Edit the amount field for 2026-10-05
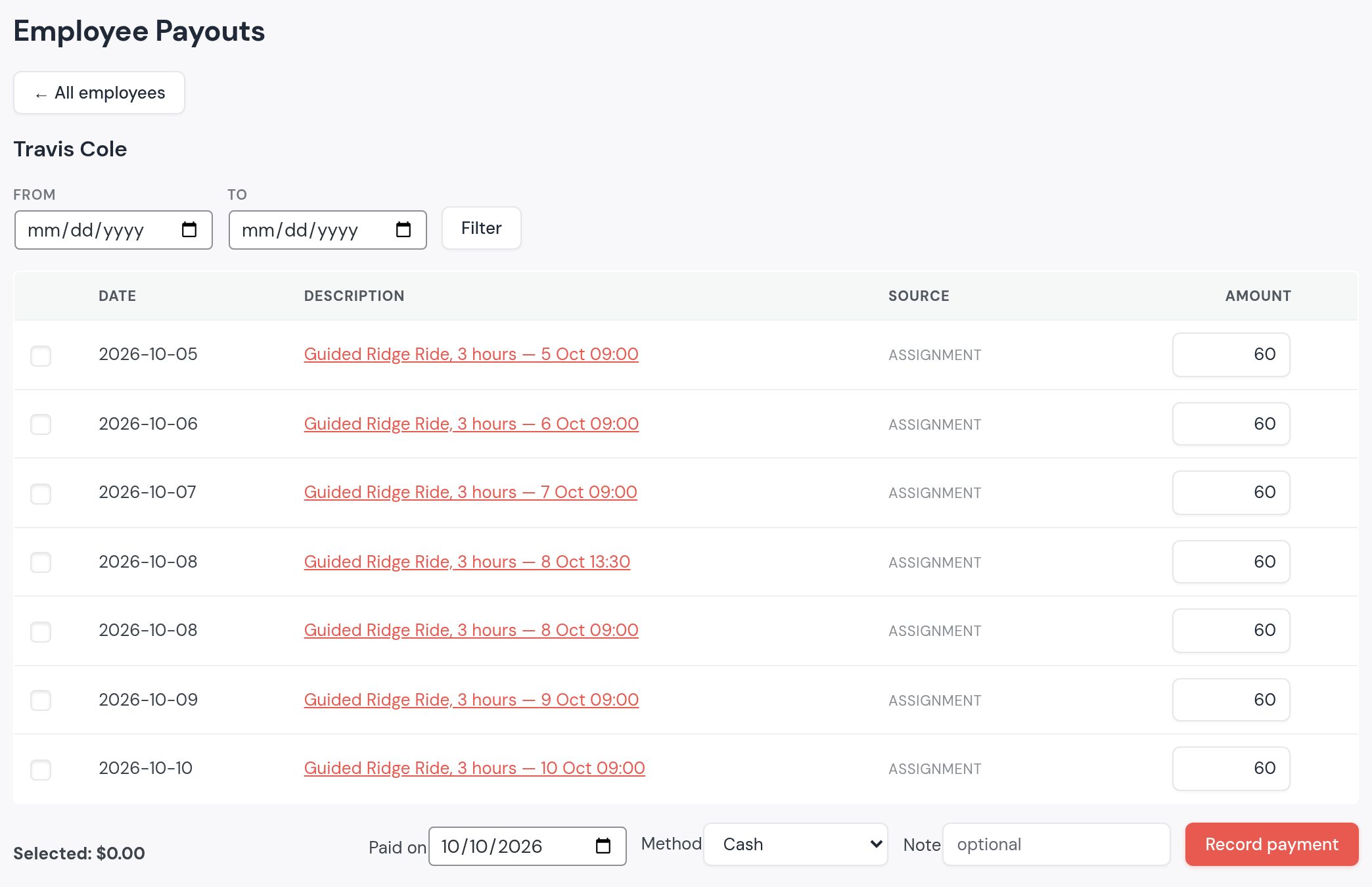The image size is (1372, 887). coord(1231,355)
